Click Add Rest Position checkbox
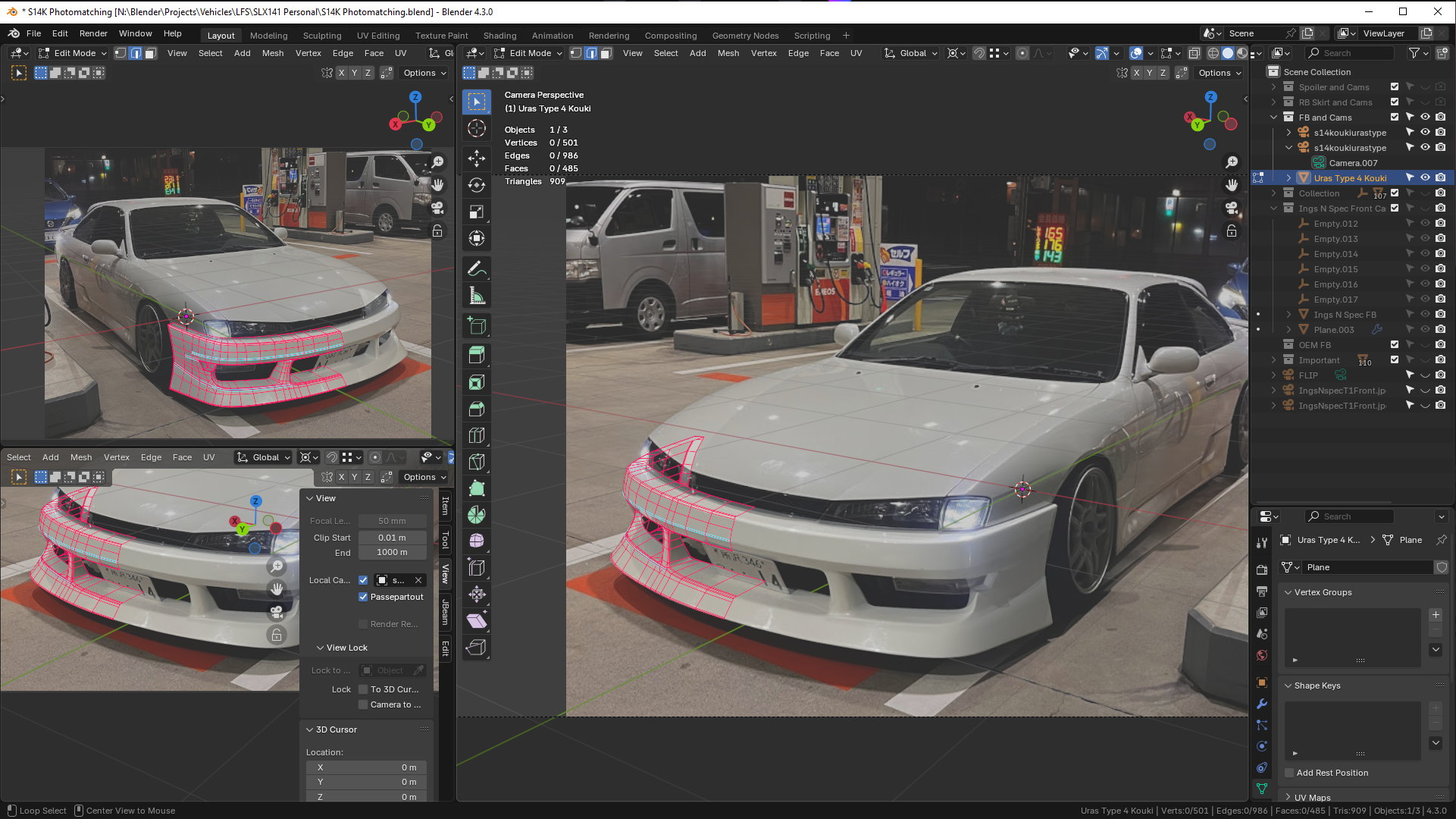 pos(1289,773)
